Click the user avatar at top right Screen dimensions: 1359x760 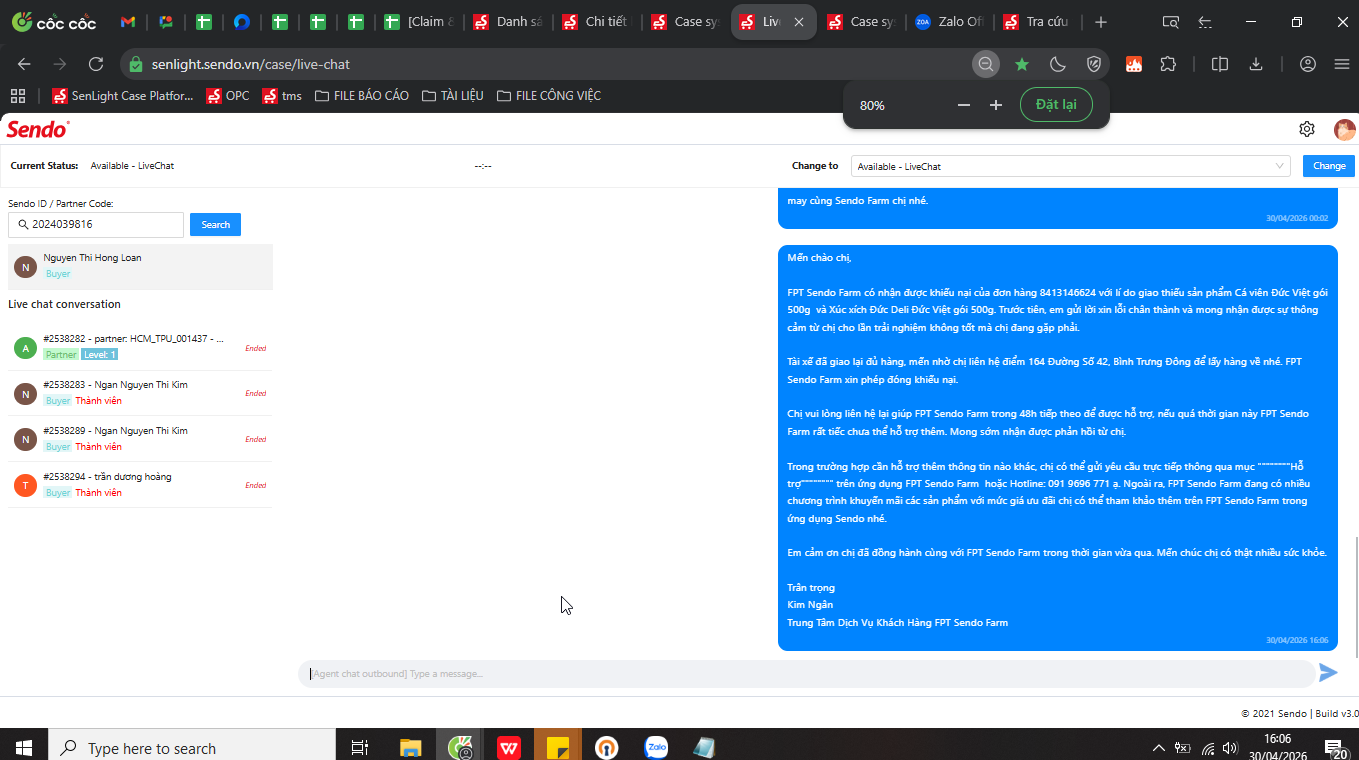click(x=1345, y=129)
